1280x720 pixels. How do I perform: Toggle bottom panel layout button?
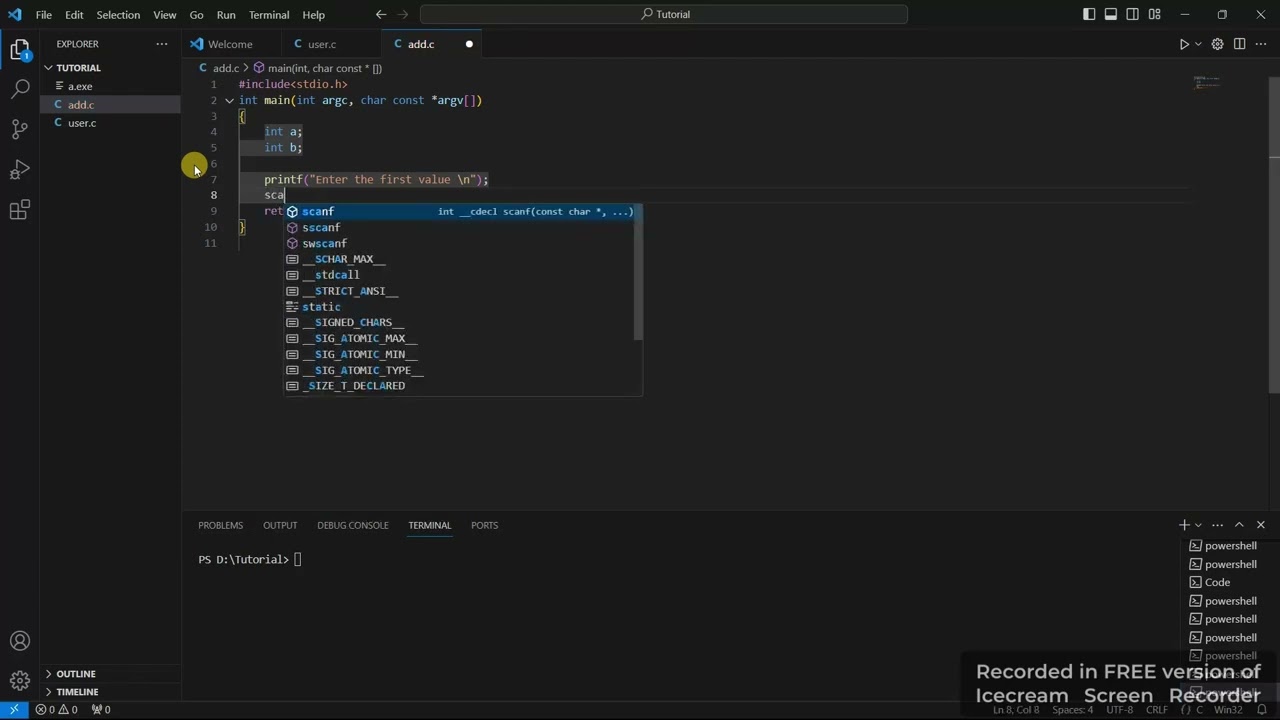[x=1111, y=14]
